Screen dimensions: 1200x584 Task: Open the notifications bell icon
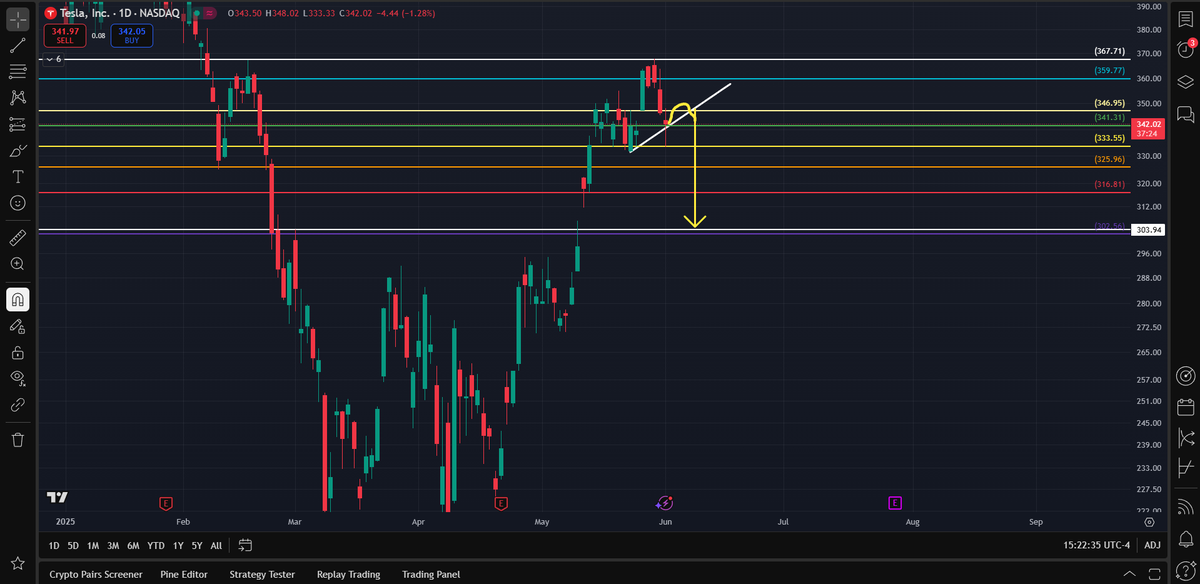[x=1186, y=540]
